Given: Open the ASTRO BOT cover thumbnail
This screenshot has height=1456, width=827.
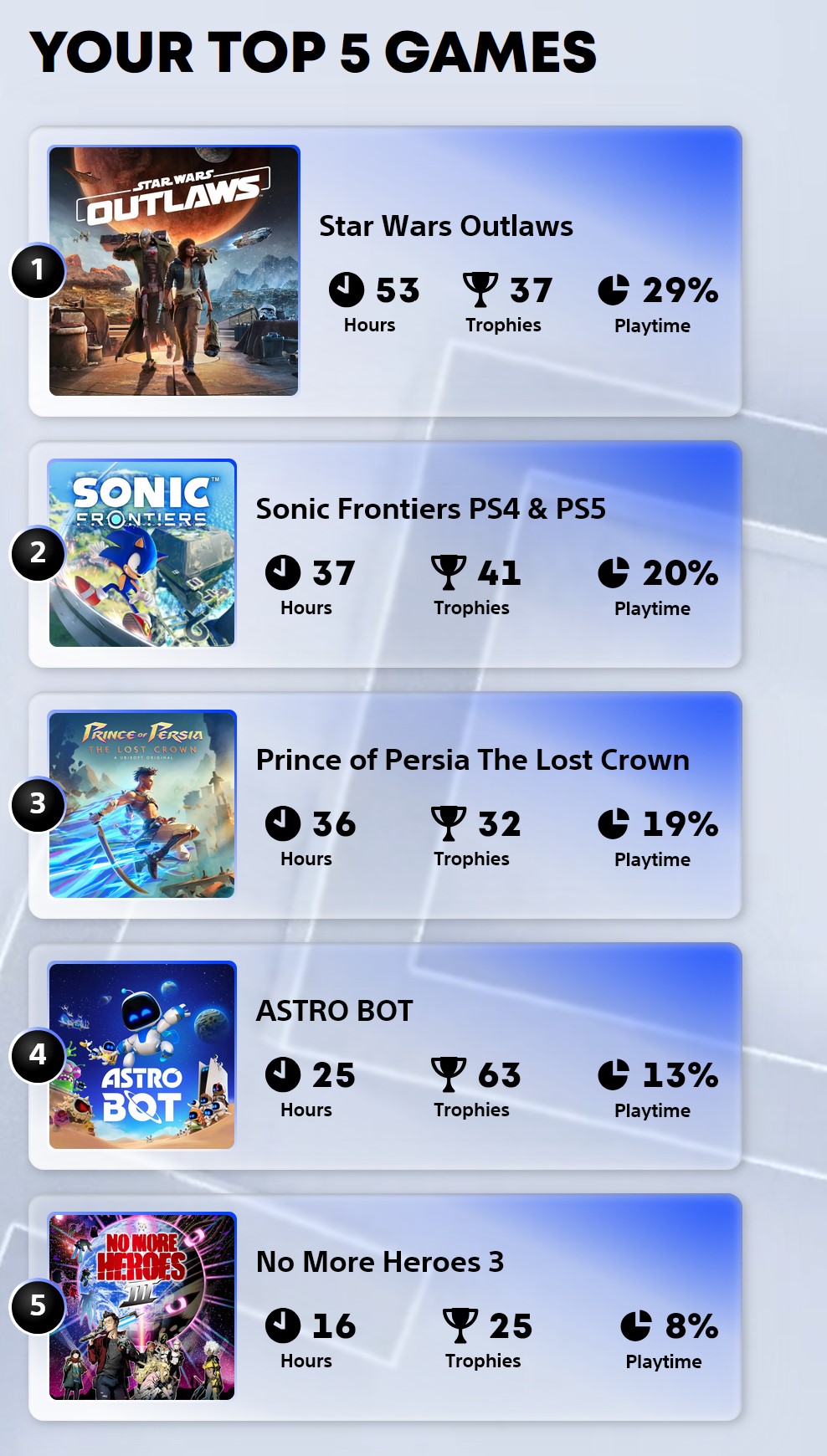Looking at the screenshot, I should click(142, 1055).
